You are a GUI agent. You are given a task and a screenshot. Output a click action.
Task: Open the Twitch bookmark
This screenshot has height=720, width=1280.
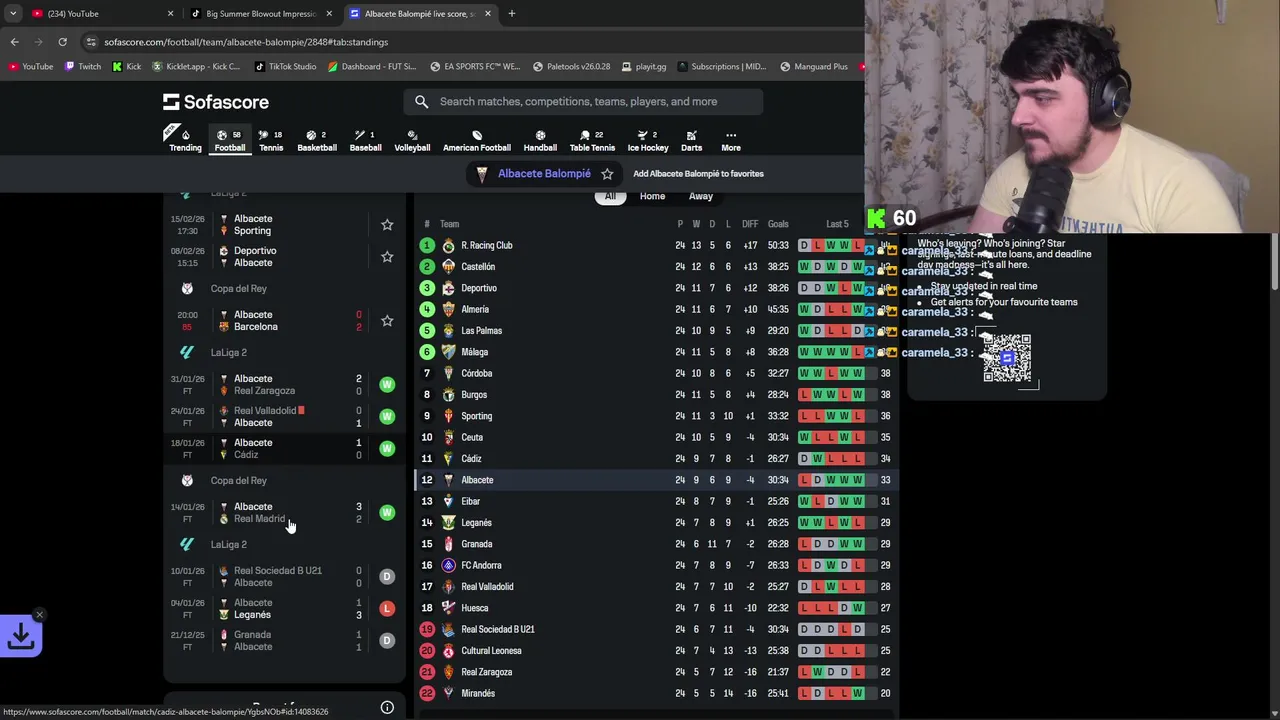coord(83,67)
